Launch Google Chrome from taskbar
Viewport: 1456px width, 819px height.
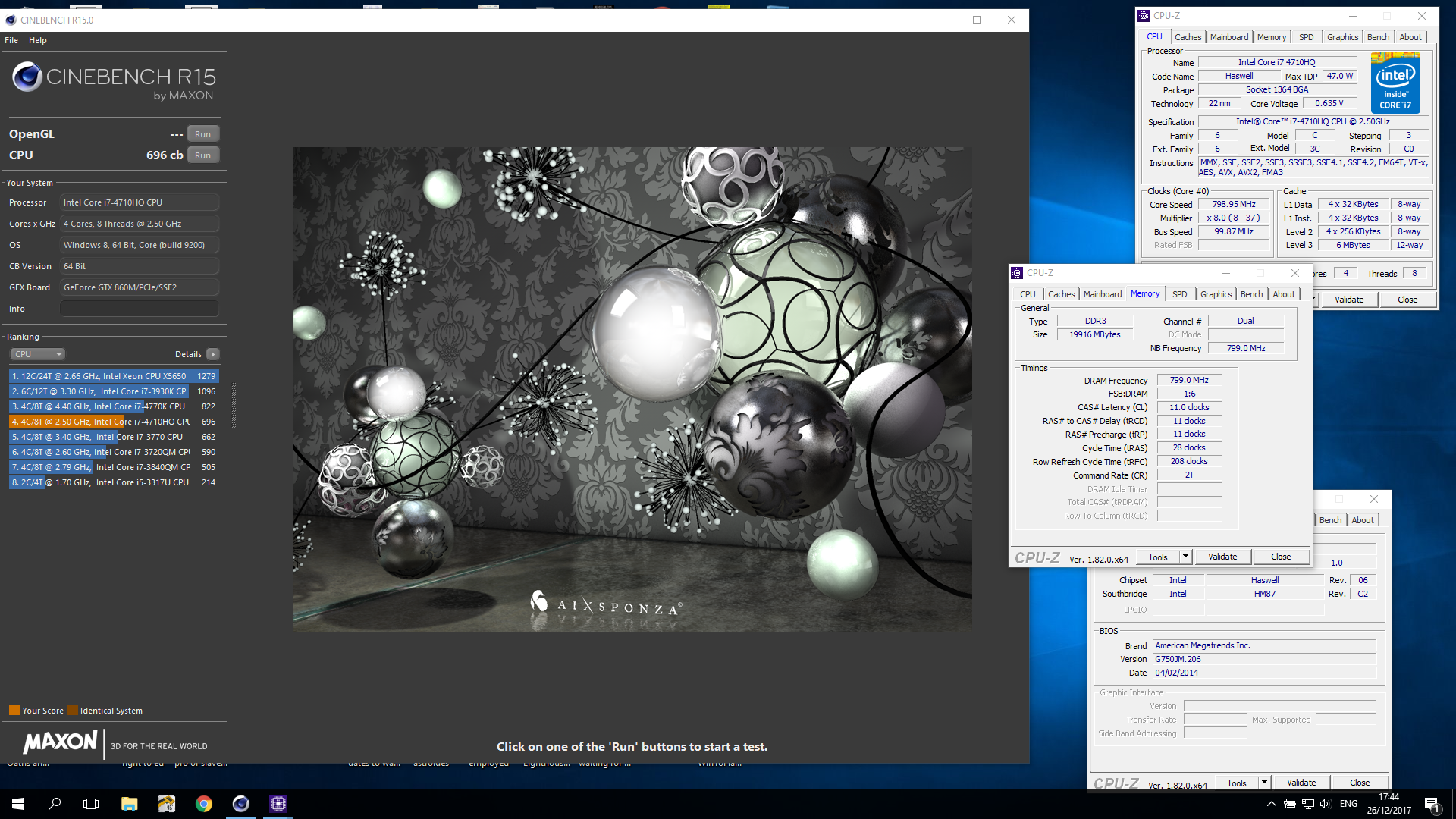pyautogui.click(x=203, y=804)
